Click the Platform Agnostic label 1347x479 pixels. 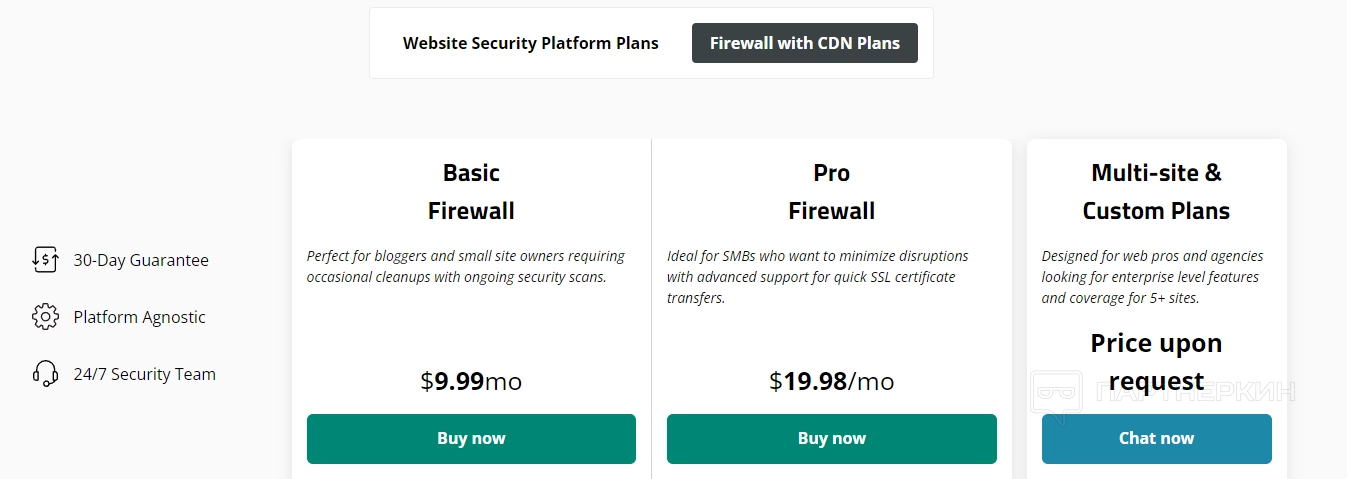(139, 317)
